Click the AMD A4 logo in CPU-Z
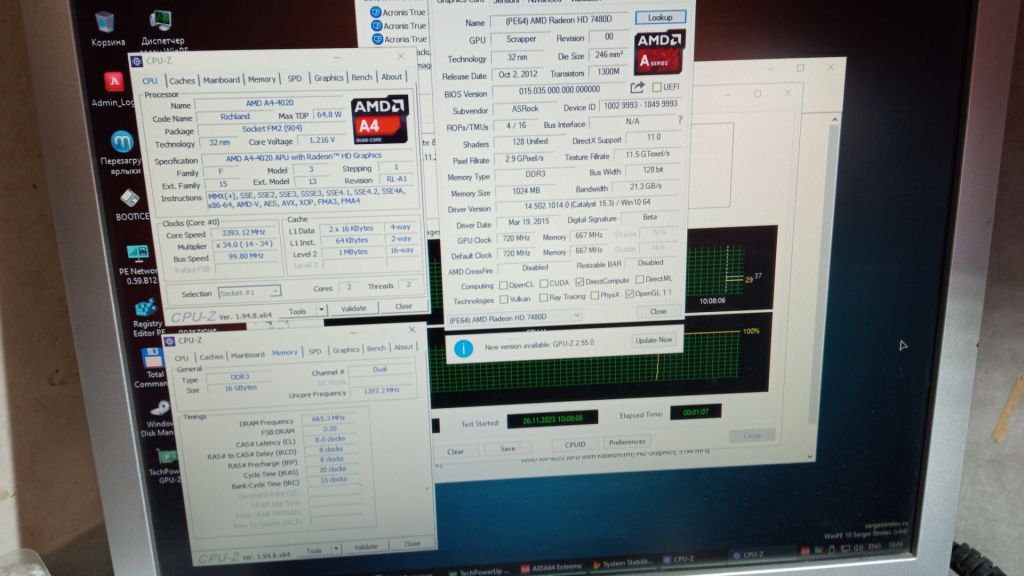The image size is (1024, 576). tap(379, 120)
